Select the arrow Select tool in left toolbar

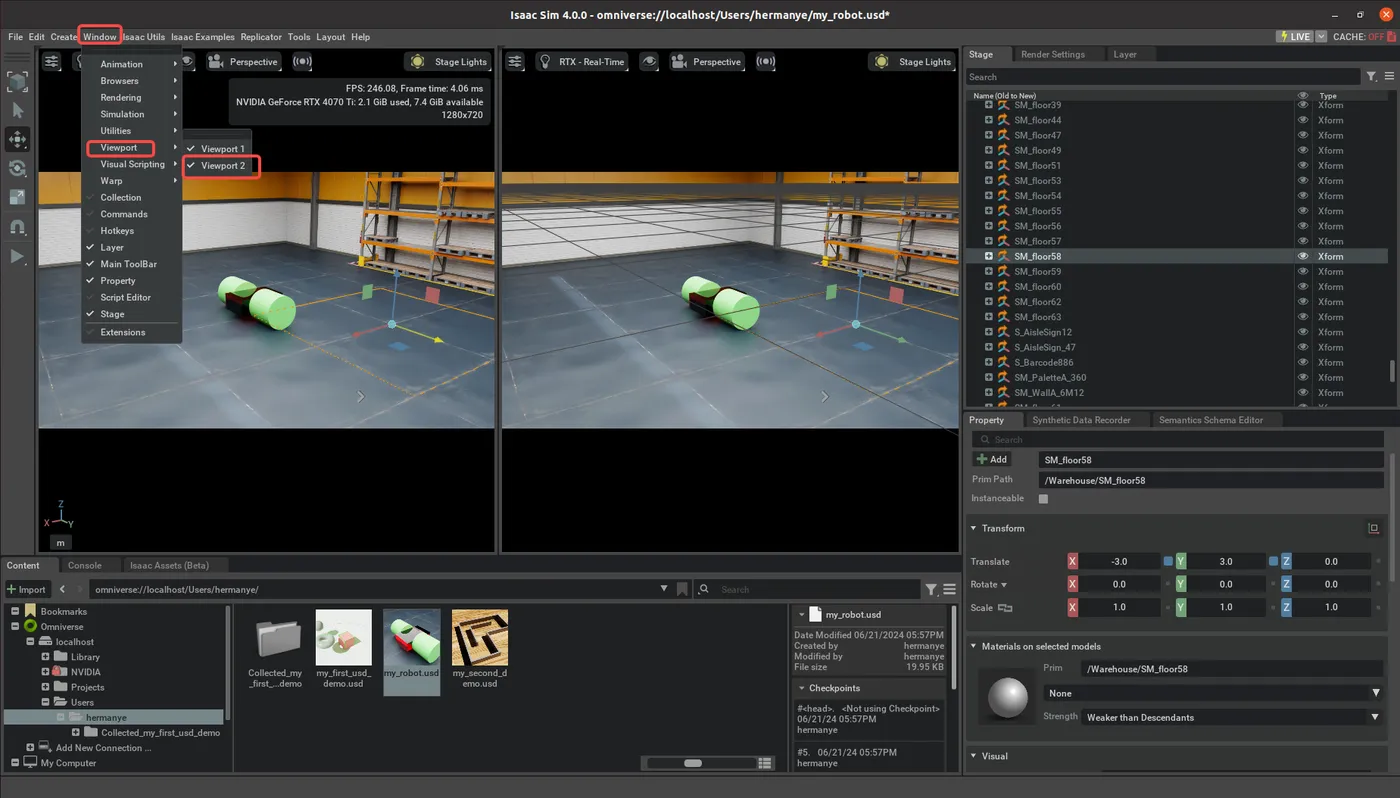coord(17,110)
